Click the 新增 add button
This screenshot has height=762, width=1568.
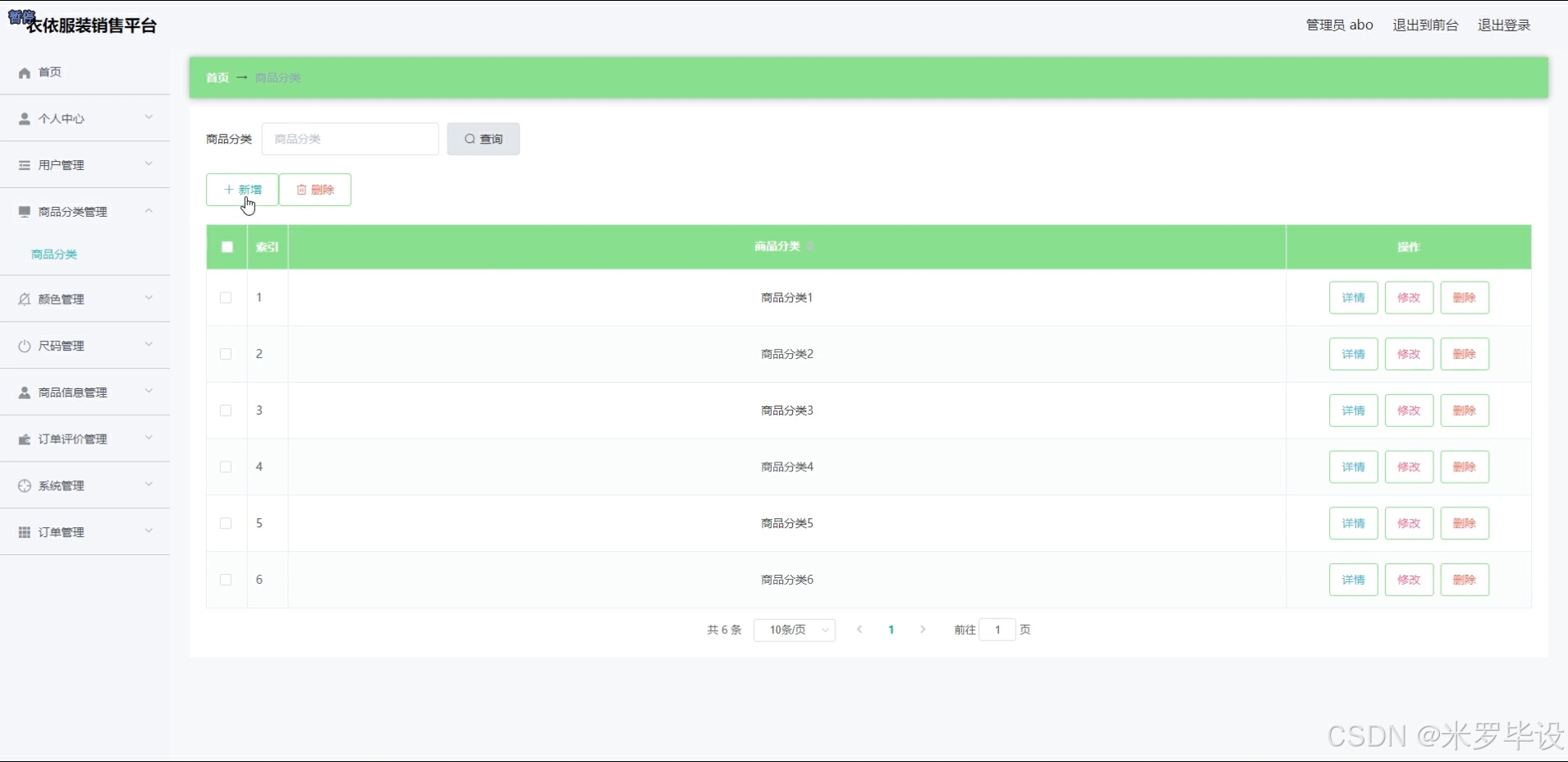[242, 190]
